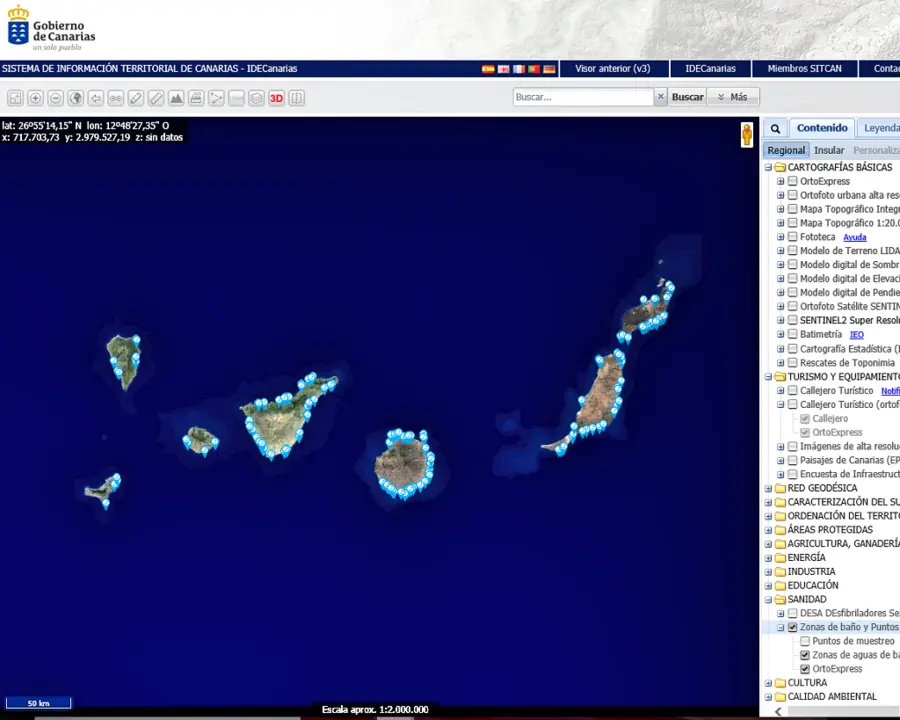The width and height of the screenshot is (900, 720).
Task: Click the 50 km scale bar
Action: tap(38, 703)
